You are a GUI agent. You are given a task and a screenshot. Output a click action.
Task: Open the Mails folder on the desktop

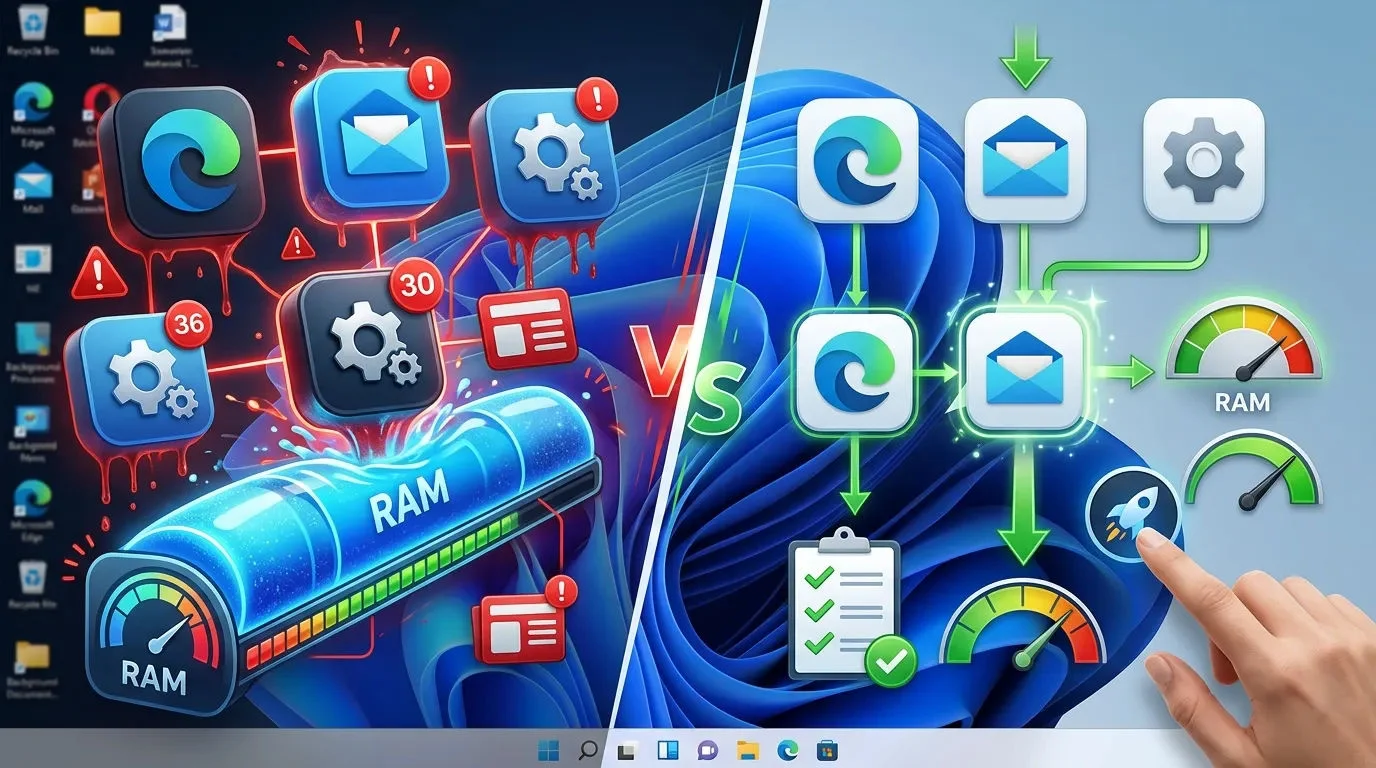[x=101, y=30]
